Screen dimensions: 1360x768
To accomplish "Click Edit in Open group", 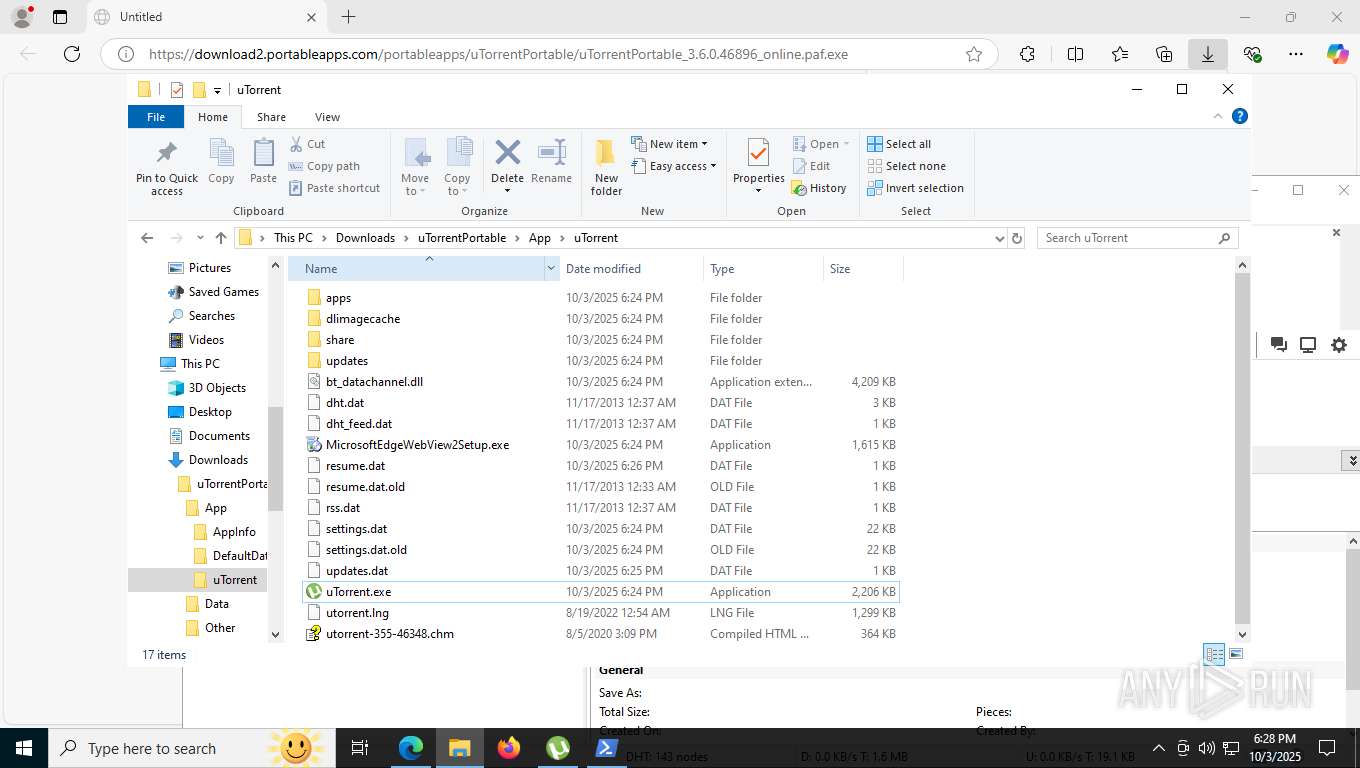I will coord(811,166).
